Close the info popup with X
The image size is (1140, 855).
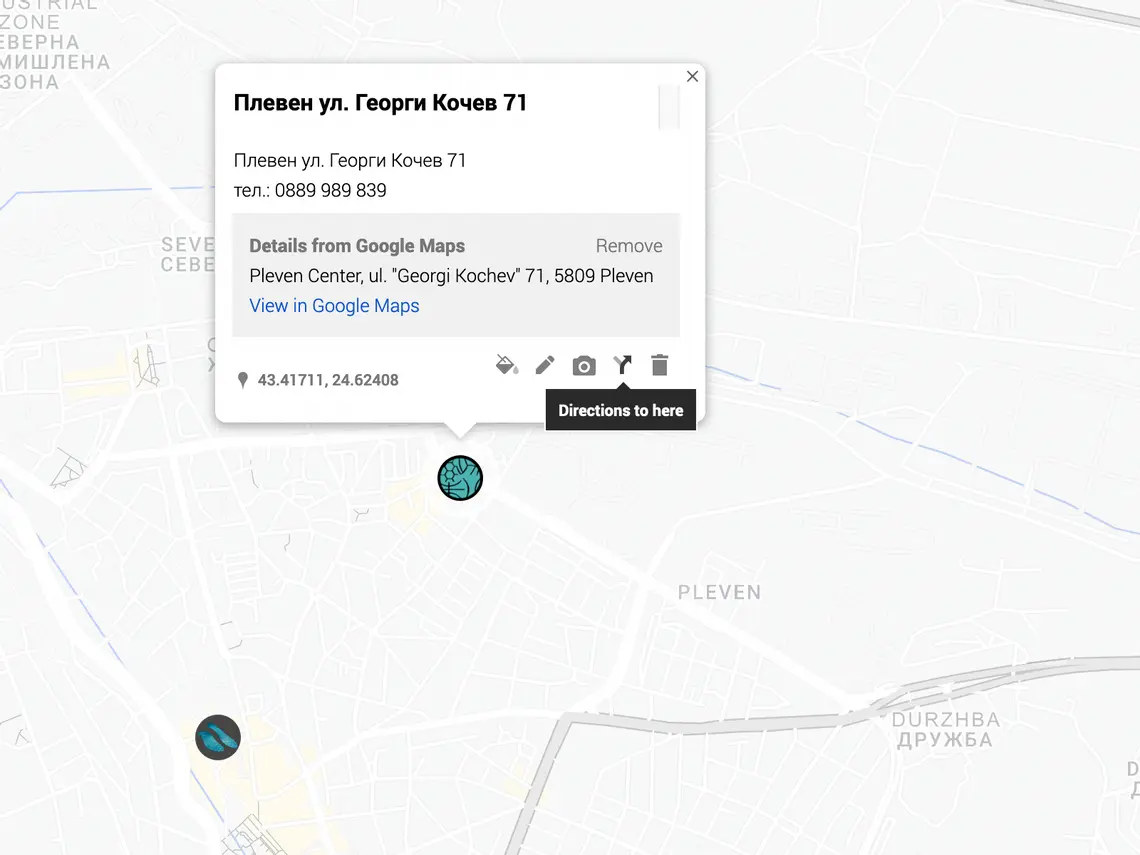point(692,76)
